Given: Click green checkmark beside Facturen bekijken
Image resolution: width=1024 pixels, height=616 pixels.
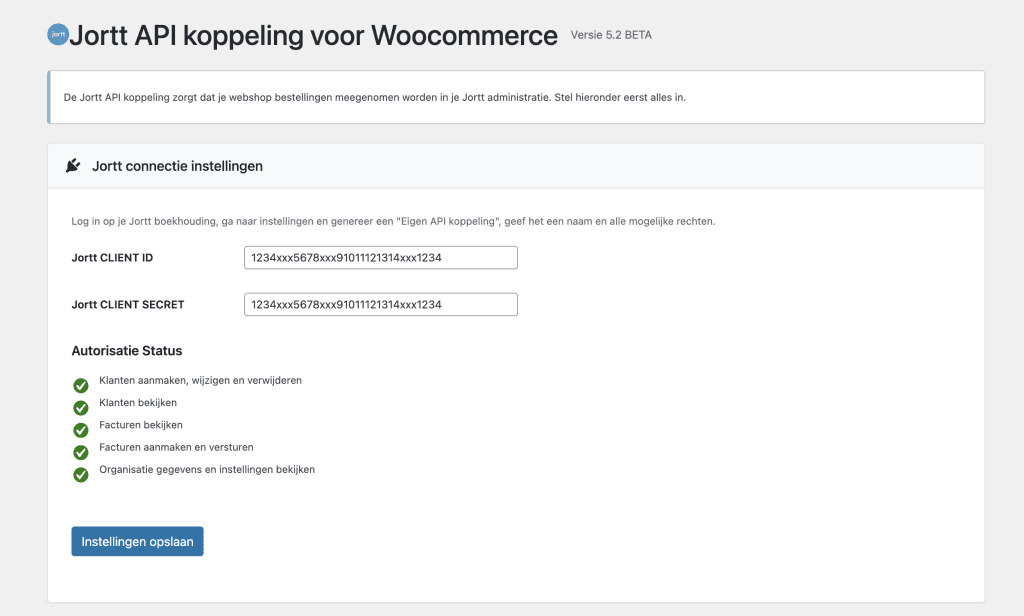Looking at the screenshot, I should tap(81, 430).
